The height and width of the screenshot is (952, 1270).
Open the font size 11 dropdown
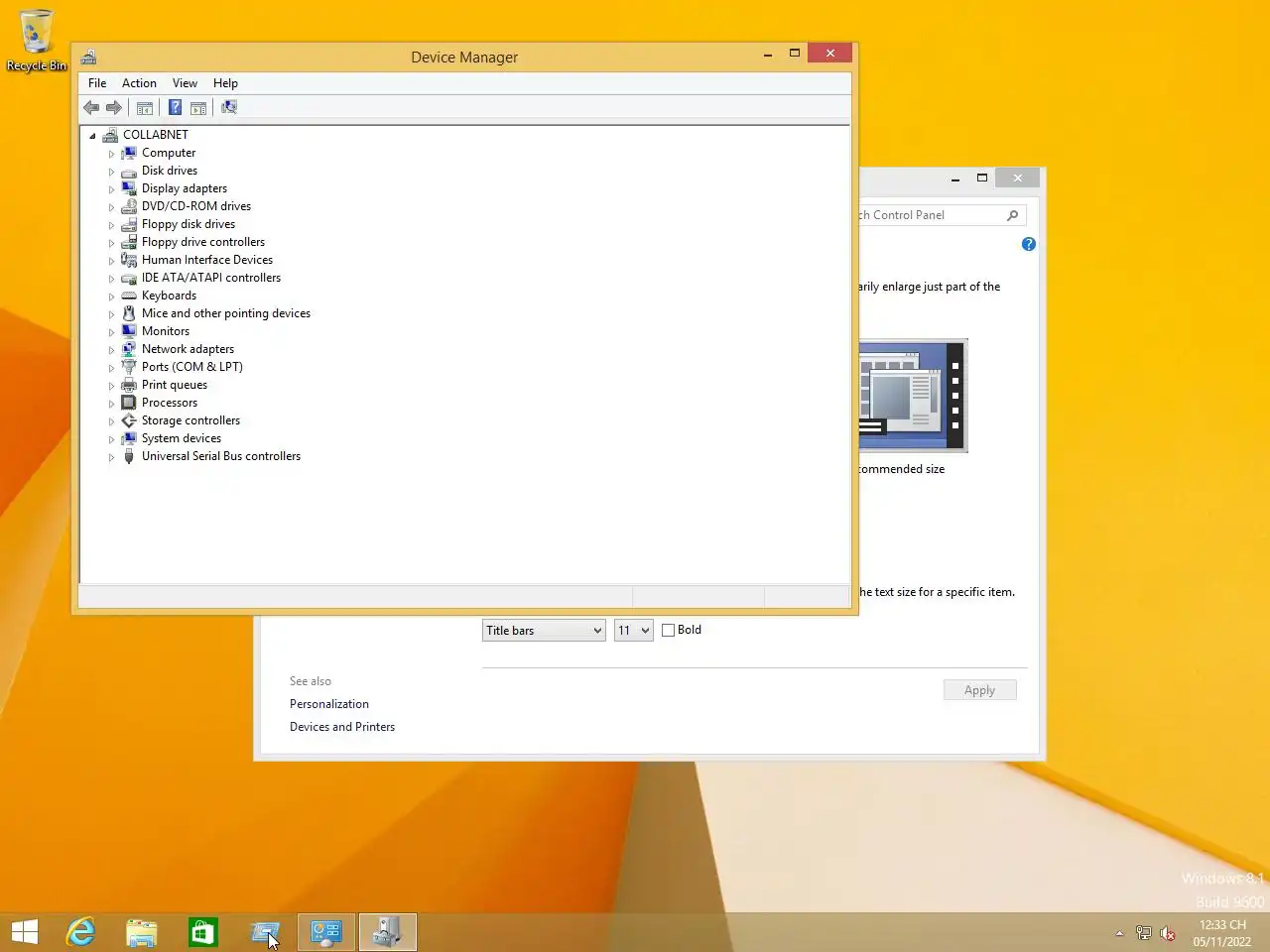[x=633, y=630]
